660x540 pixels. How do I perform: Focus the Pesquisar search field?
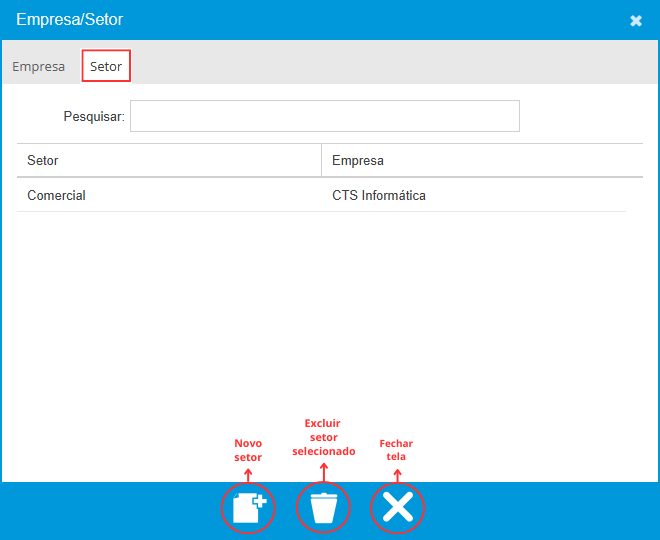324,116
